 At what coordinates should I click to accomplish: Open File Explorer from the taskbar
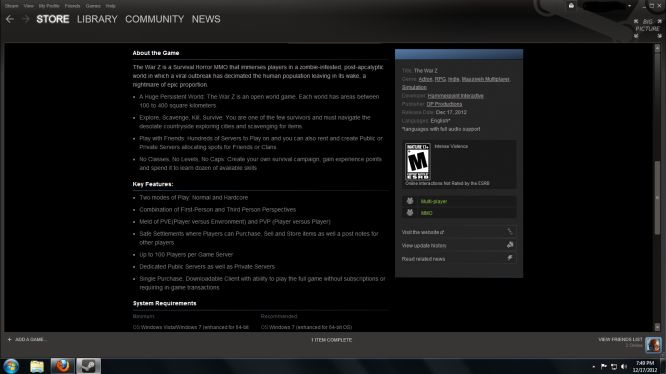pos(37,366)
